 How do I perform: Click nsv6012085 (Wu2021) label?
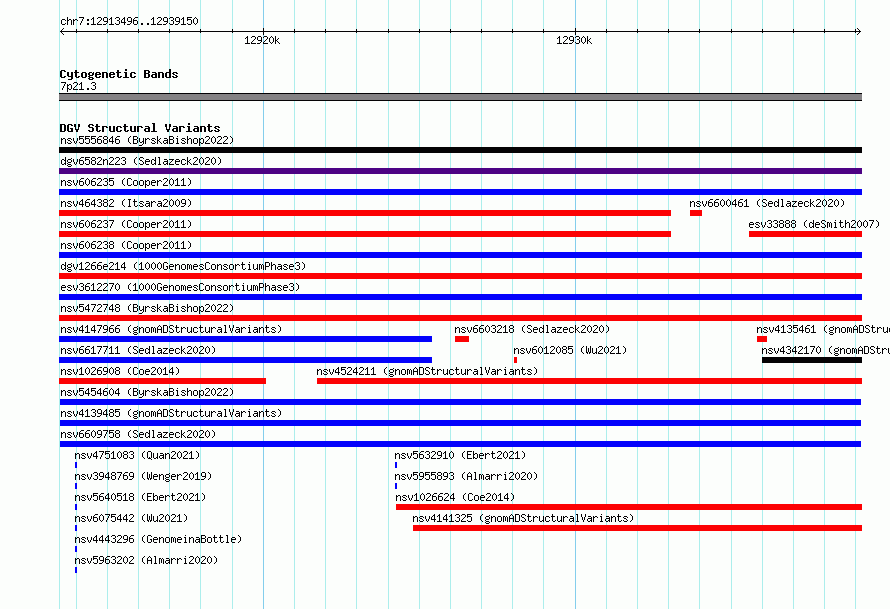(570, 350)
